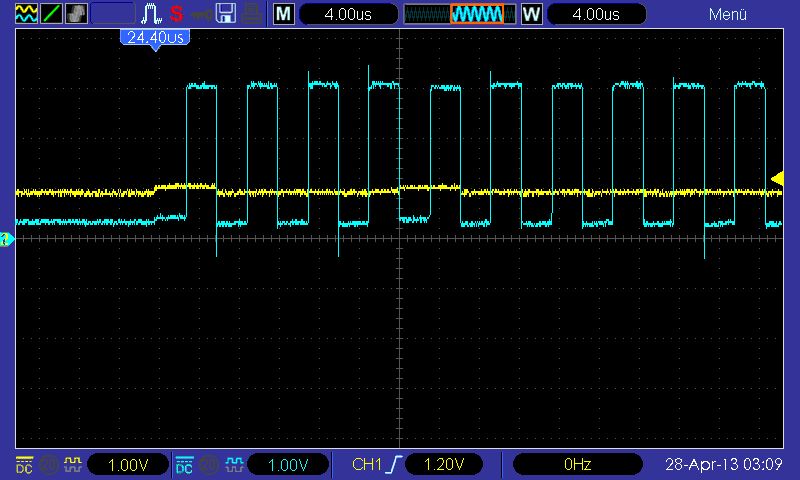800x480 pixels.
Task: Click the M main timebase indicator
Action: coord(284,14)
